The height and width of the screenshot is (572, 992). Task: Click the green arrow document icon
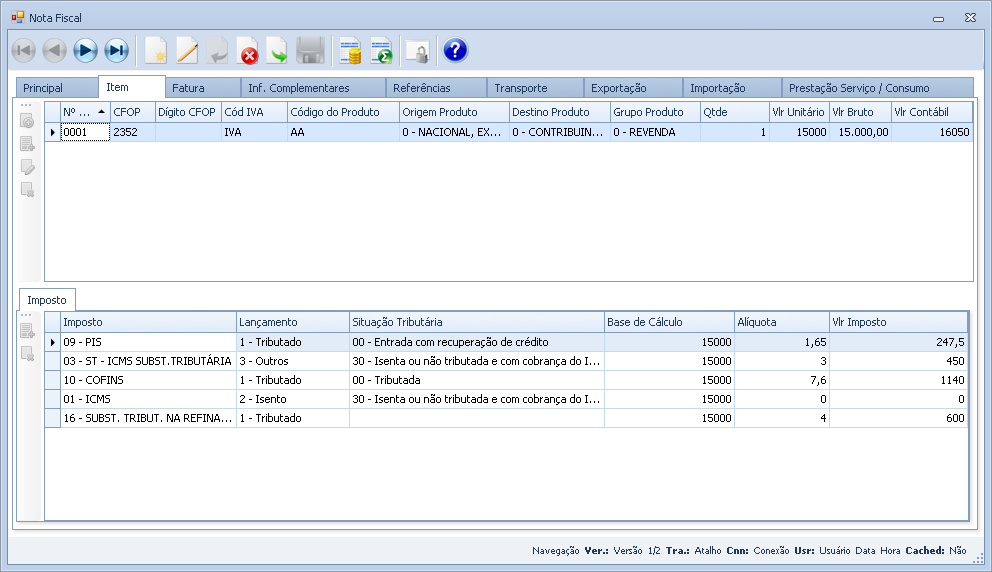coord(277,50)
